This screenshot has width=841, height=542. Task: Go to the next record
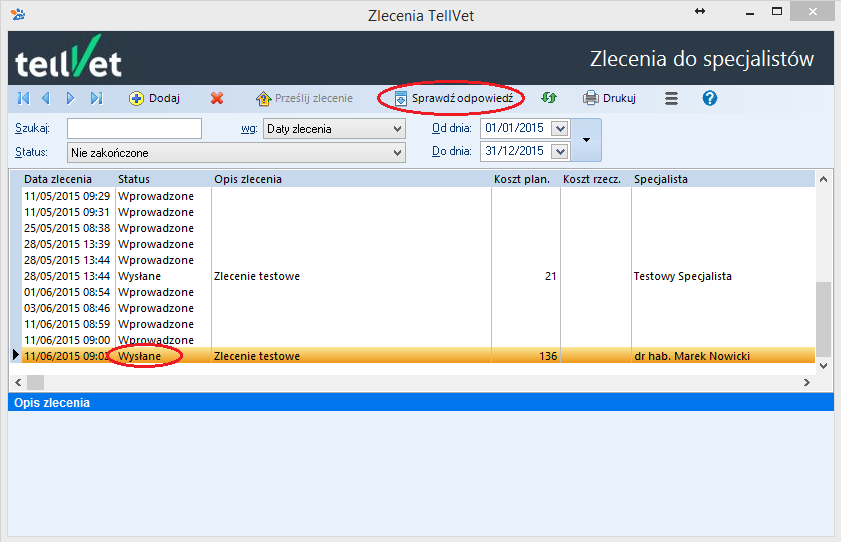click(x=71, y=98)
